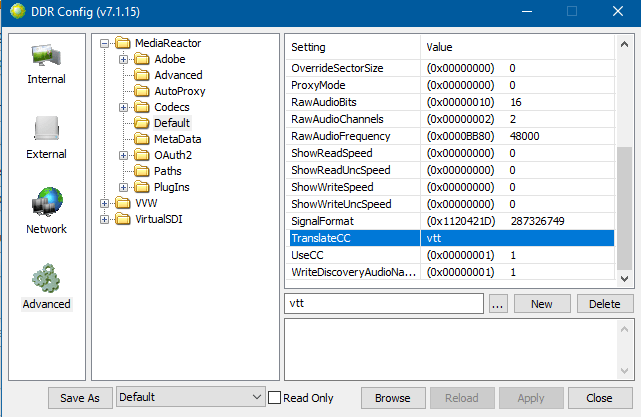The width and height of the screenshot is (641, 417).
Task: Click the Browse button
Action: 393,398
